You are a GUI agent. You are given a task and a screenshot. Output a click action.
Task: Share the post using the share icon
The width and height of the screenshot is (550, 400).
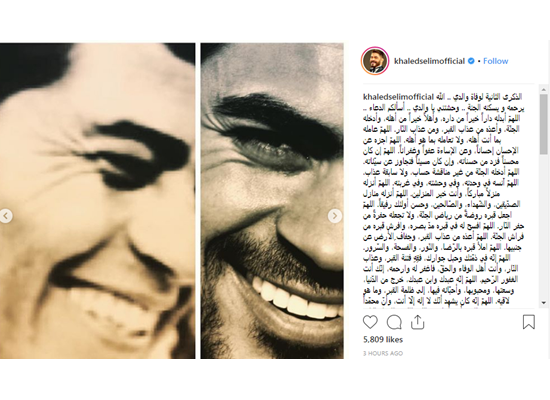tap(417, 322)
